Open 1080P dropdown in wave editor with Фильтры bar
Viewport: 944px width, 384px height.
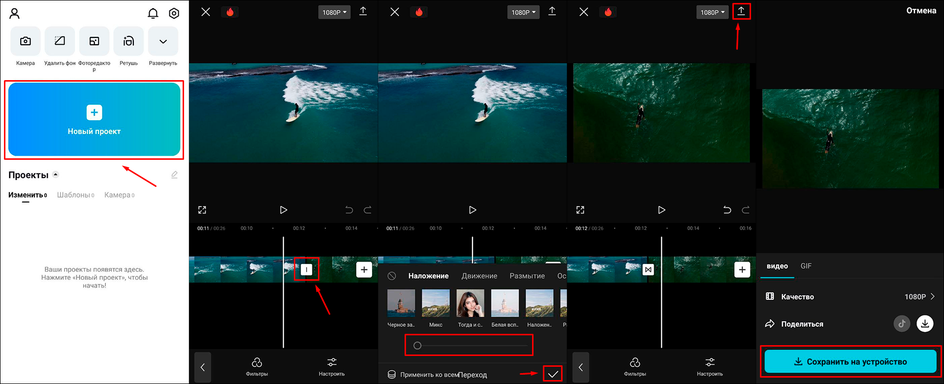335,12
